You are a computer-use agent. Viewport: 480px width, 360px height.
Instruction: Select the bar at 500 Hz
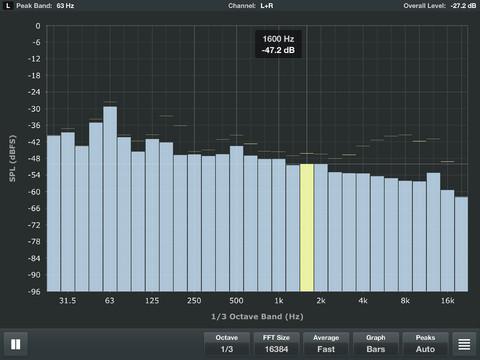coord(237,219)
